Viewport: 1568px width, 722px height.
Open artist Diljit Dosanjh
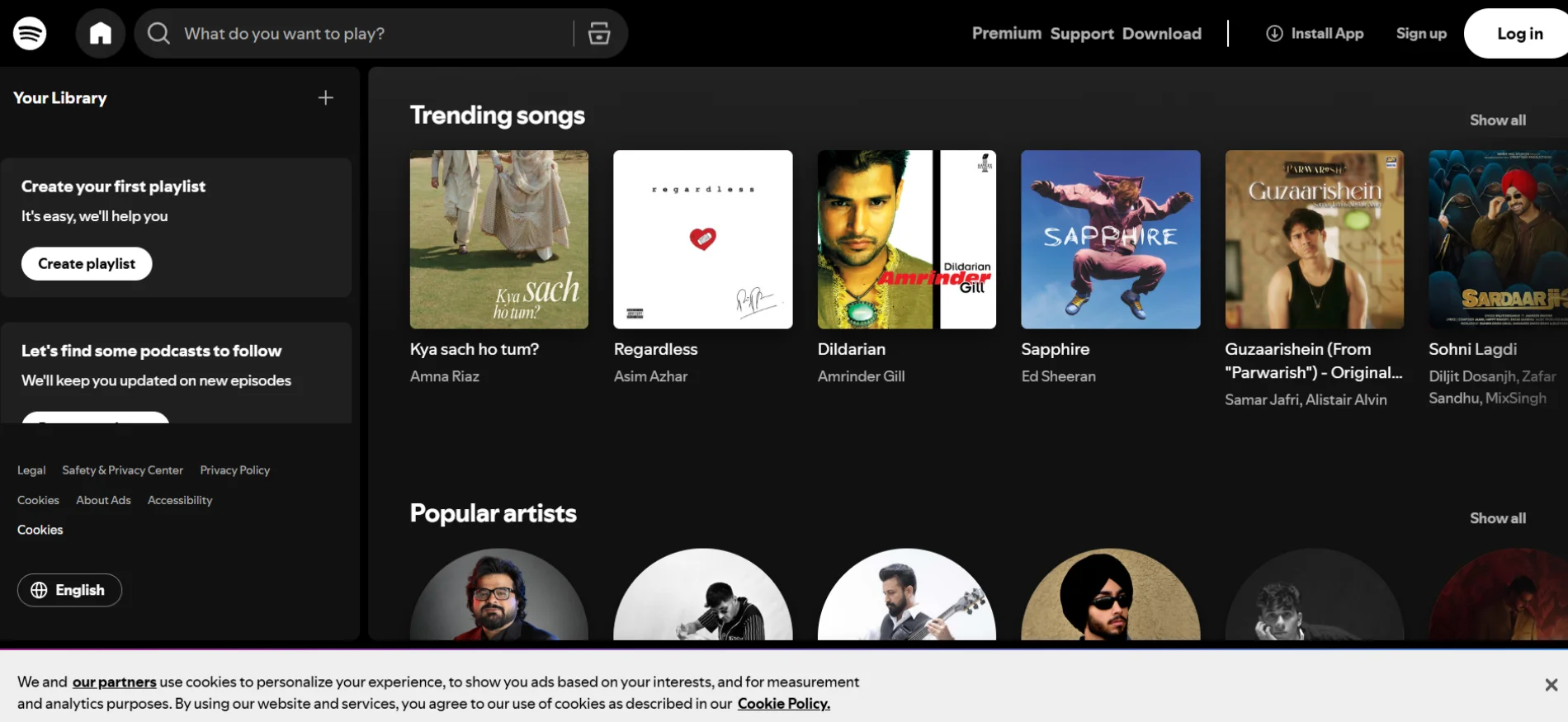pyautogui.click(x=1473, y=376)
